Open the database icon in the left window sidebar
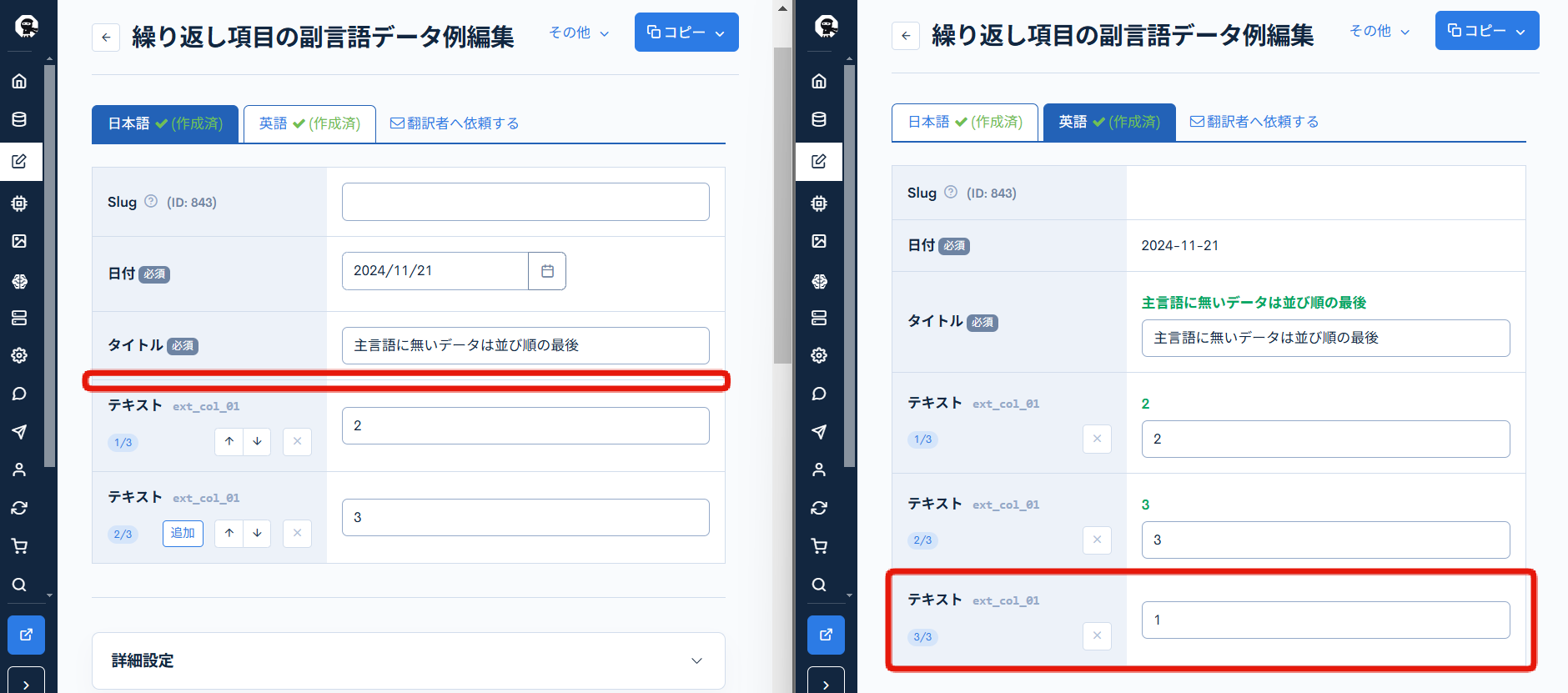Image resolution: width=1568 pixels, height=693 pixels. tap(19, 119)
